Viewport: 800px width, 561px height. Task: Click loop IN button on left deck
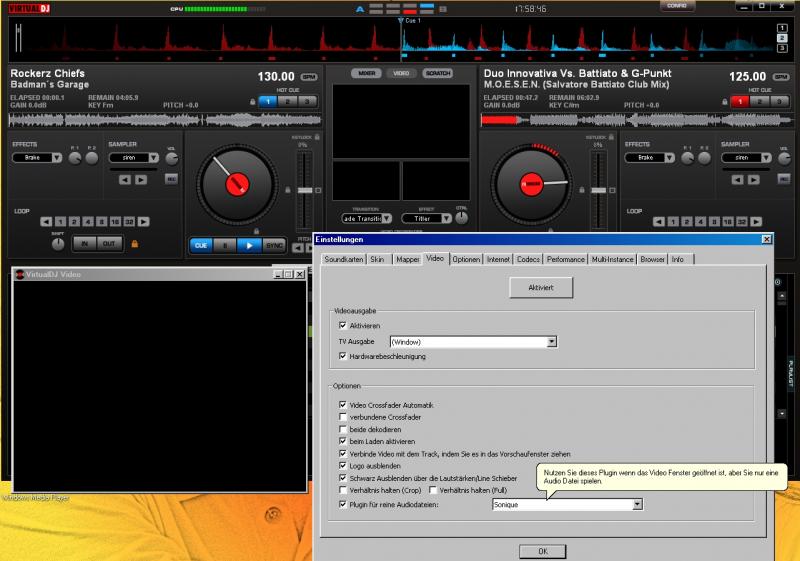(x=85, y=244)
